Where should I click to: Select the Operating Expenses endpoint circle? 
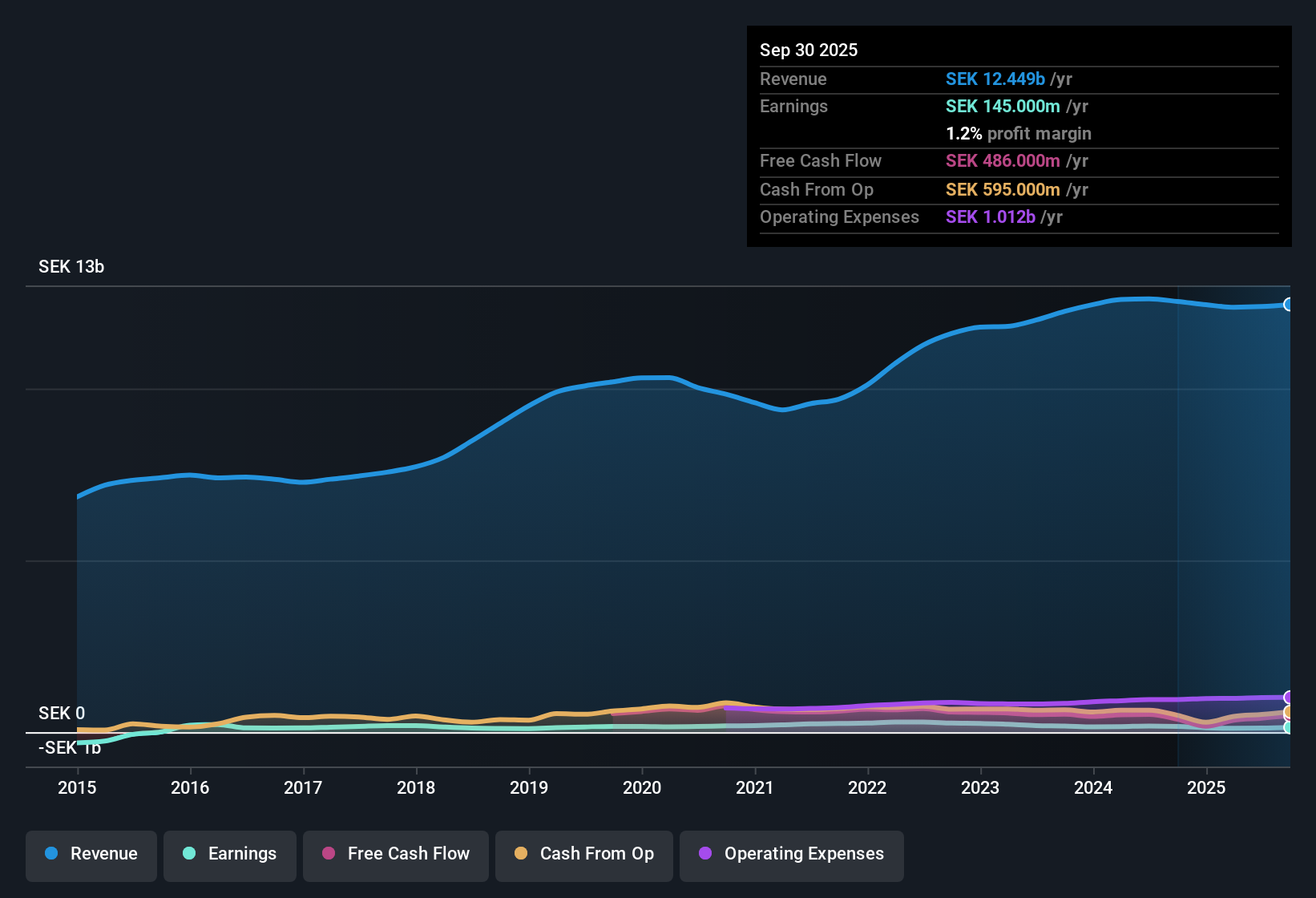click(1287, 697)
